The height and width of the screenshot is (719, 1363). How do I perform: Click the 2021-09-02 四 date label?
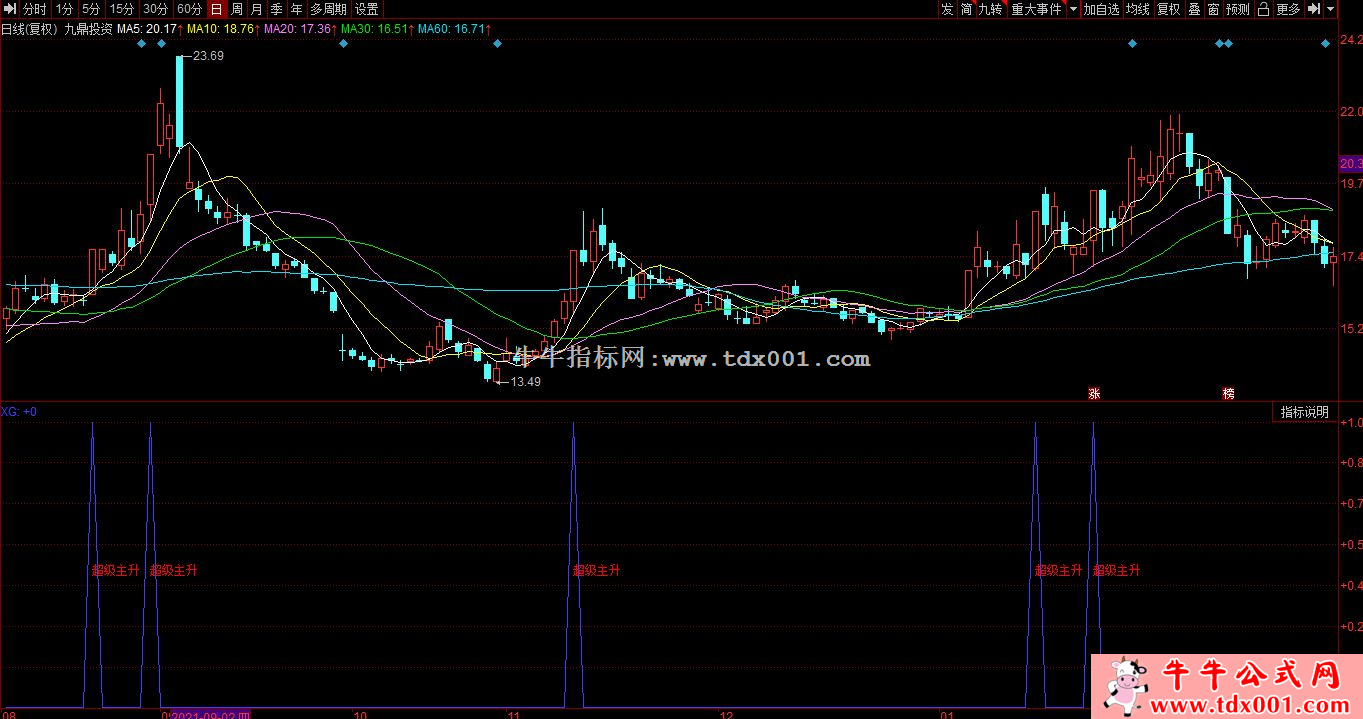pyautogui.click(x=209, y=714)
